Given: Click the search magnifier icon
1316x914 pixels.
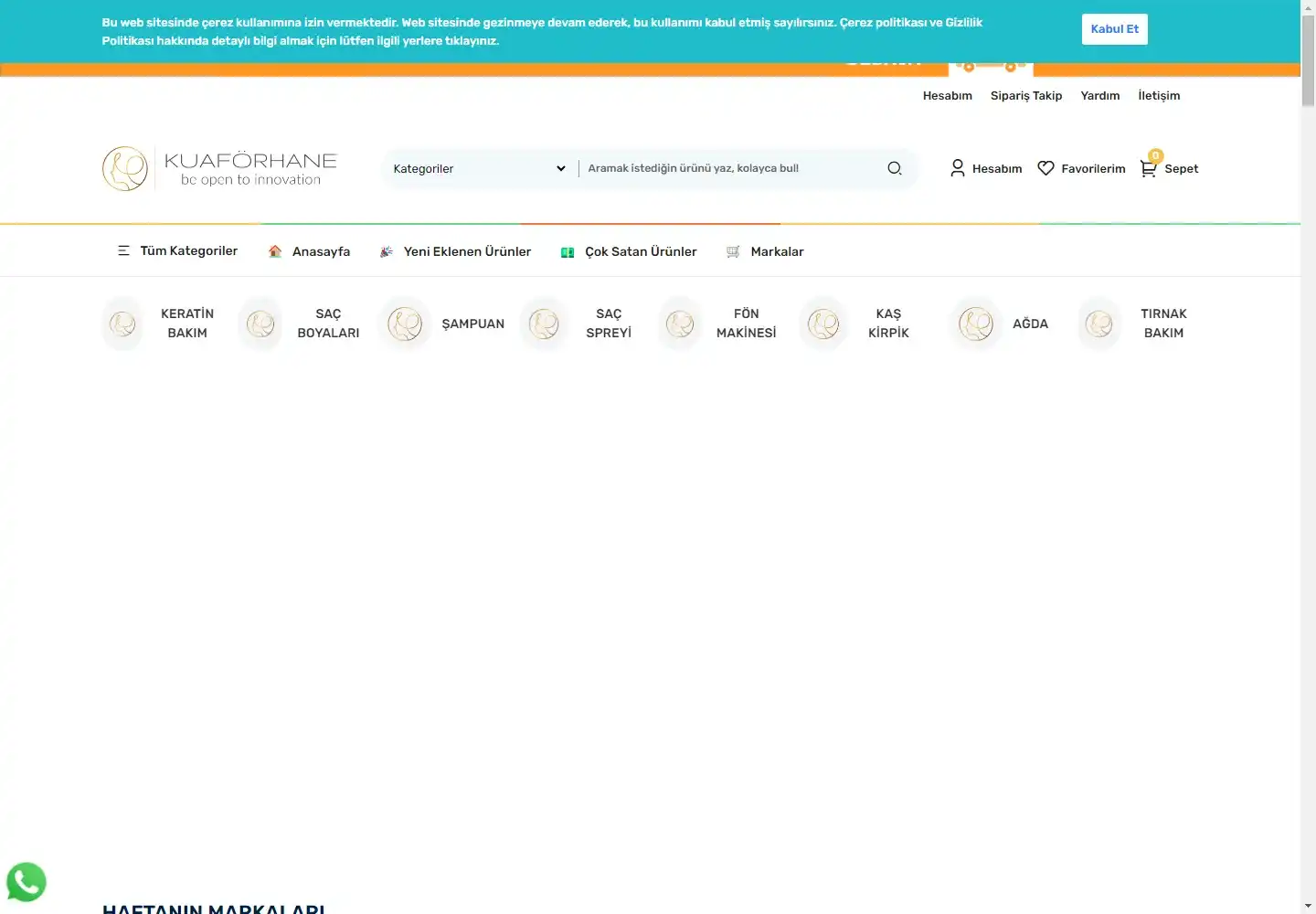Looking at the screenshot, I should pos(895,168).
